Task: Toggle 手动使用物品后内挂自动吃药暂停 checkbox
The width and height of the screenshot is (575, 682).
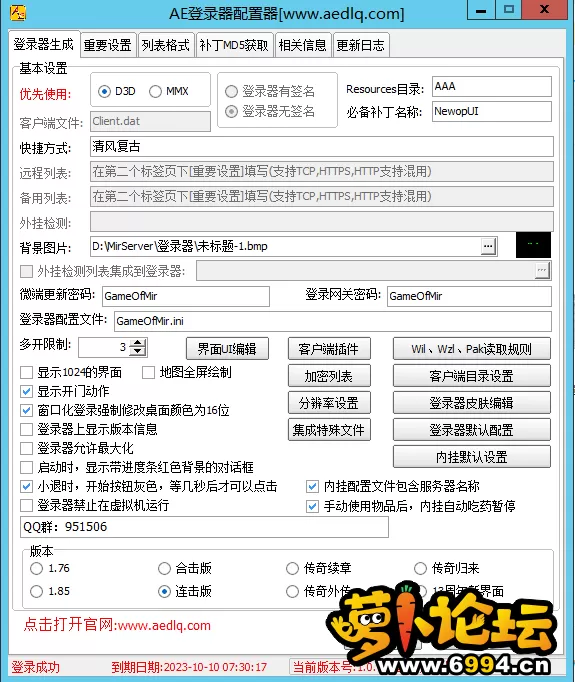Action: coord(312,506)
